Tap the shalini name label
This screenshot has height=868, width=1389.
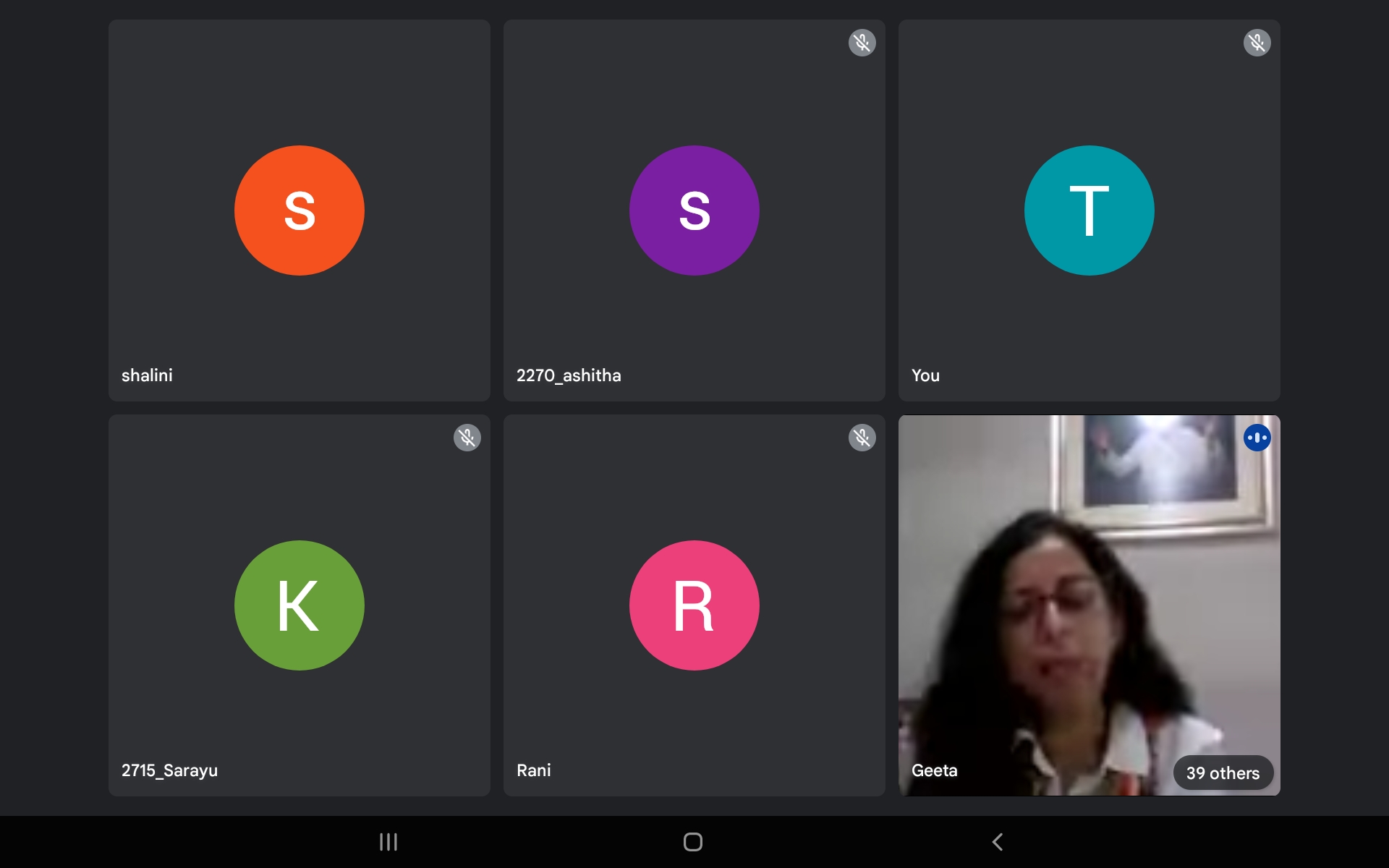click(147, 375)
